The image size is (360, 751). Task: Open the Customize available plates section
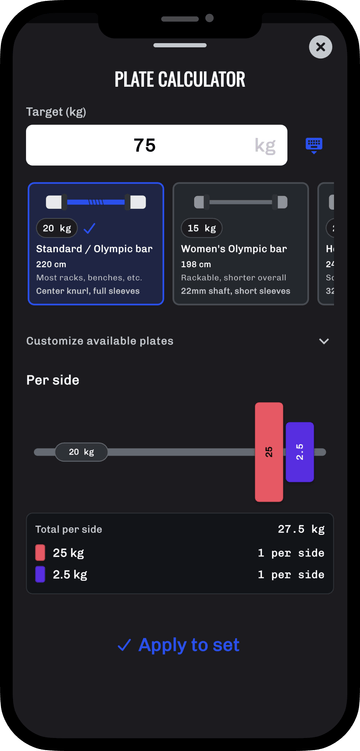[x=180, y=341]
